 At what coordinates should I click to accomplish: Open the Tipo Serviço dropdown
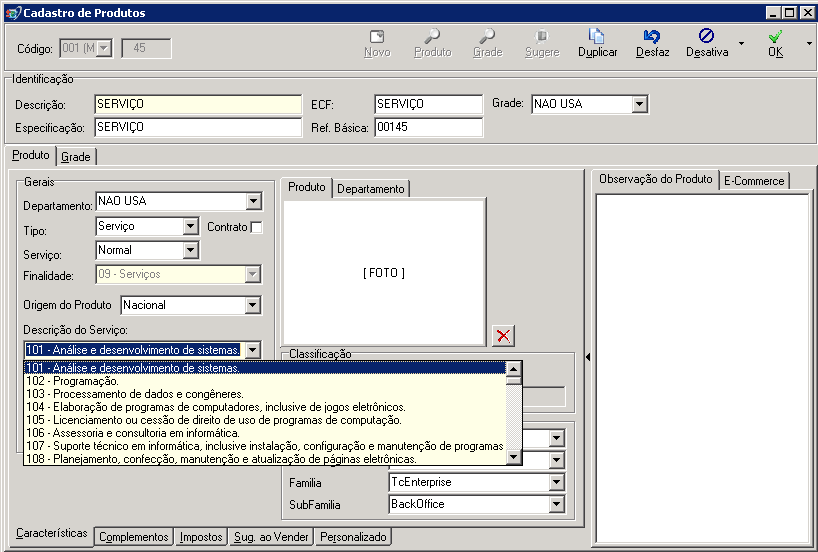tap(190, 226)
